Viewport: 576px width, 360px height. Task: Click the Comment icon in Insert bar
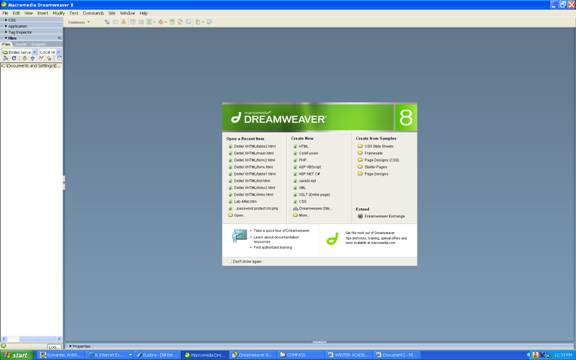[x=188, y=22]
